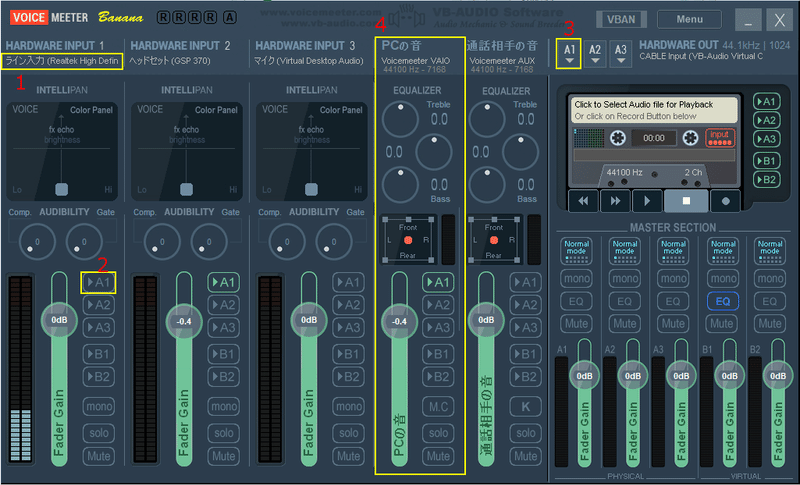Viewport: 800px width, 485px height.
Task: Mute master bus A3
Action: coord(673,323)
